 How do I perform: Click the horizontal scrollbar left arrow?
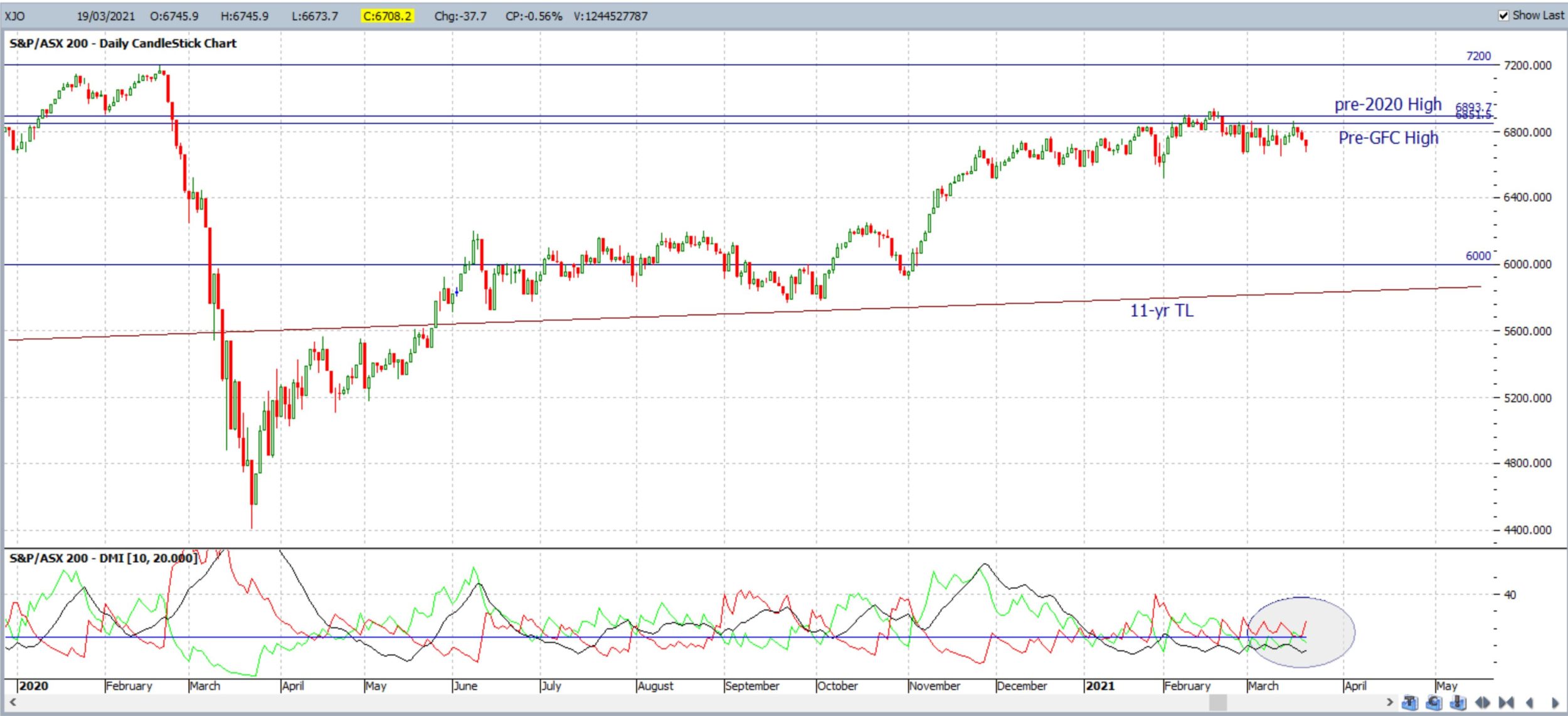pos(12,702)
